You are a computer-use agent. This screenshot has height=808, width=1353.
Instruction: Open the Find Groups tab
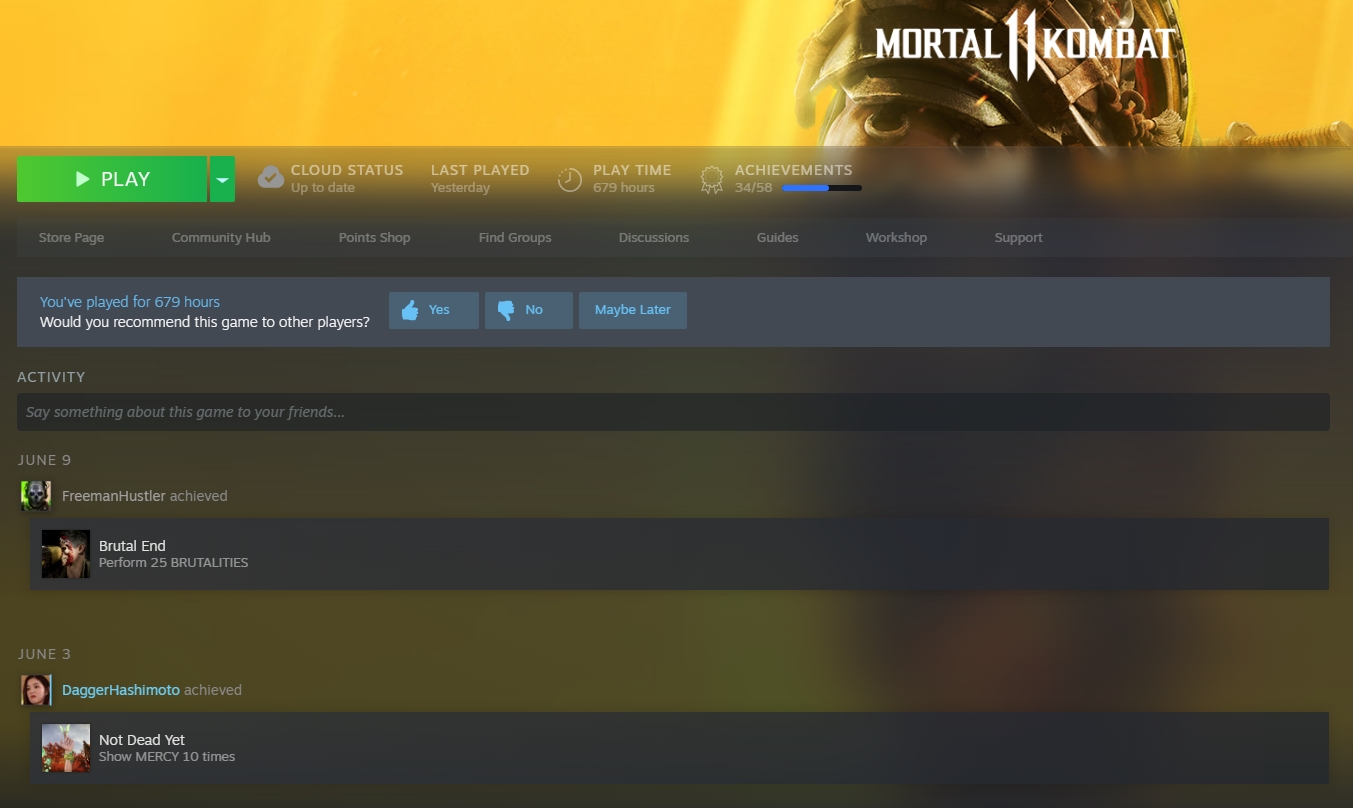tap(515, 238)
